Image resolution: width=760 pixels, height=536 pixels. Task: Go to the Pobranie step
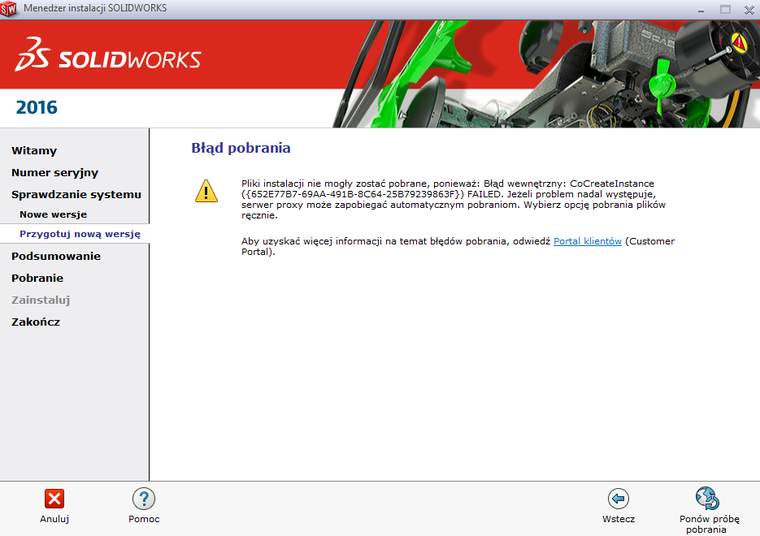point(37,278)
